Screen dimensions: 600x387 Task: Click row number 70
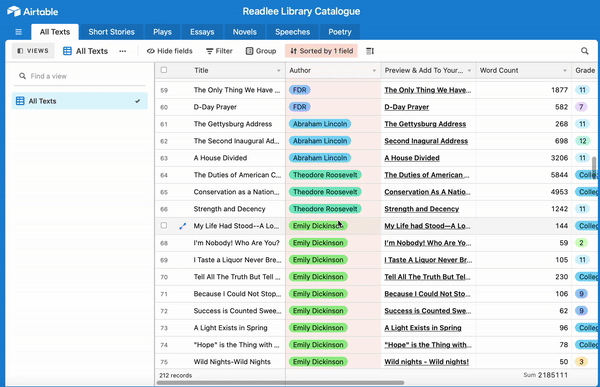click(164, 277)
